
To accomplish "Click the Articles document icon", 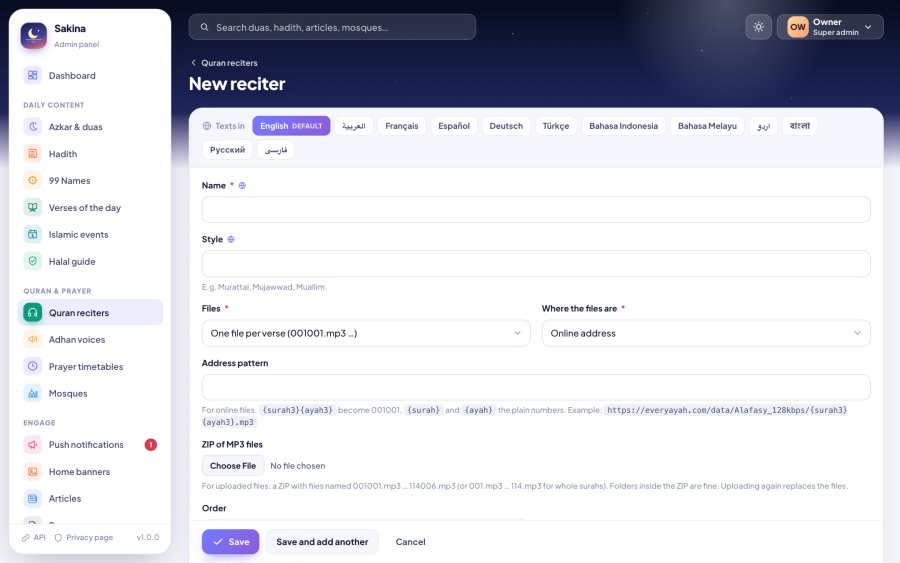I will 33,498.
